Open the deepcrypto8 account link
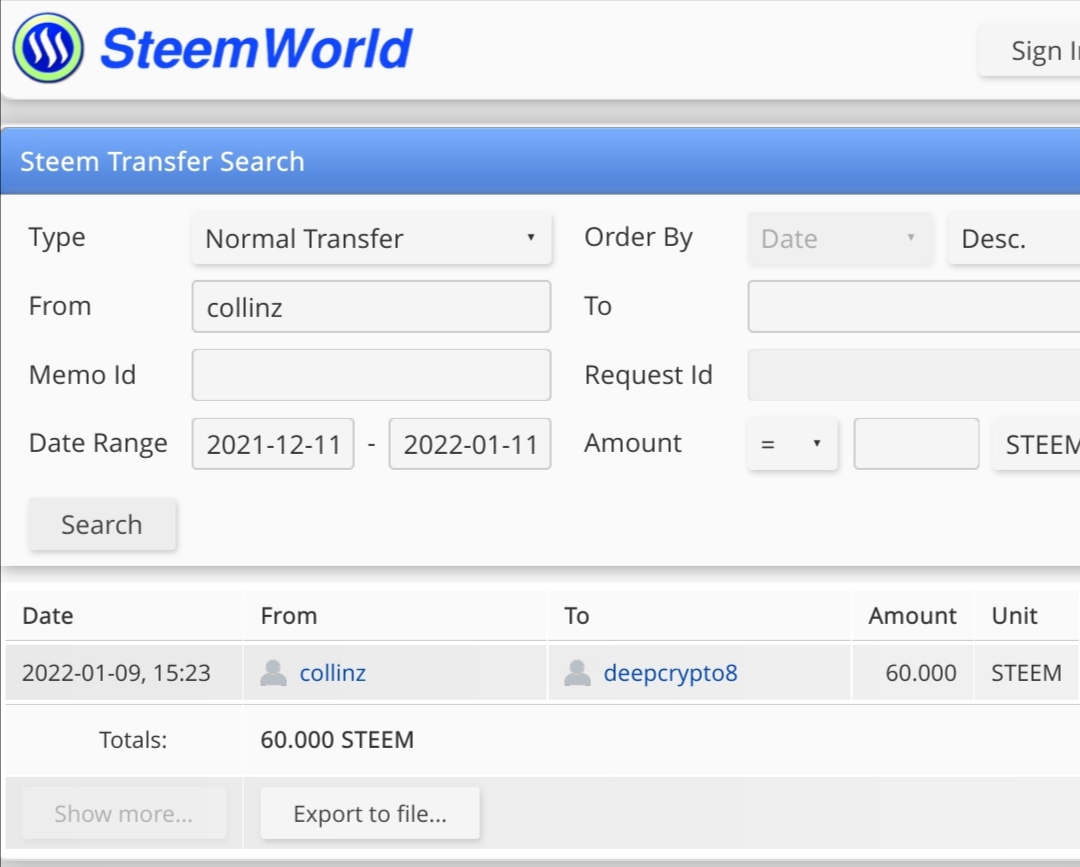 pos(670,673)
